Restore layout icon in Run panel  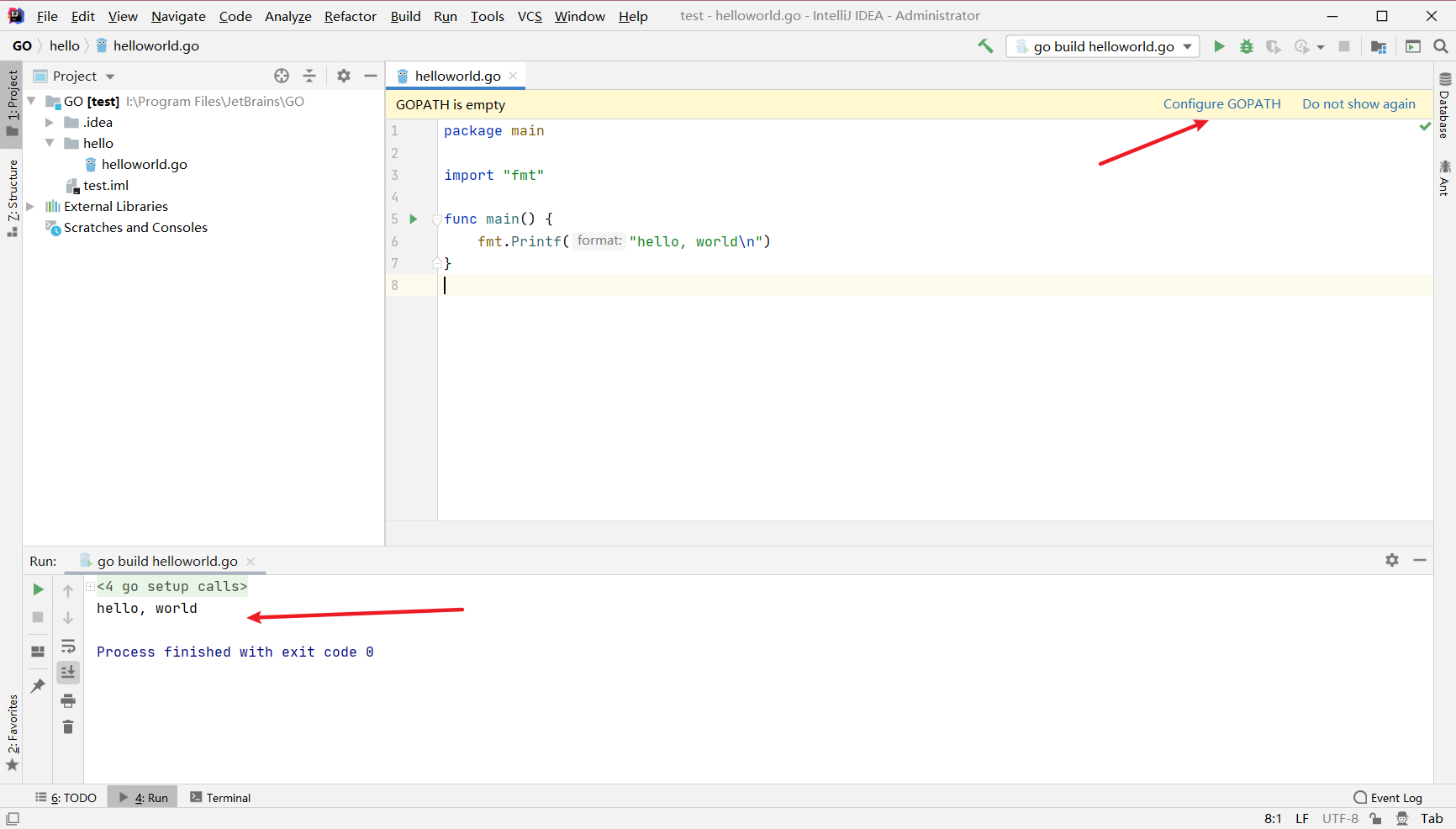click(x=38, y=652)
